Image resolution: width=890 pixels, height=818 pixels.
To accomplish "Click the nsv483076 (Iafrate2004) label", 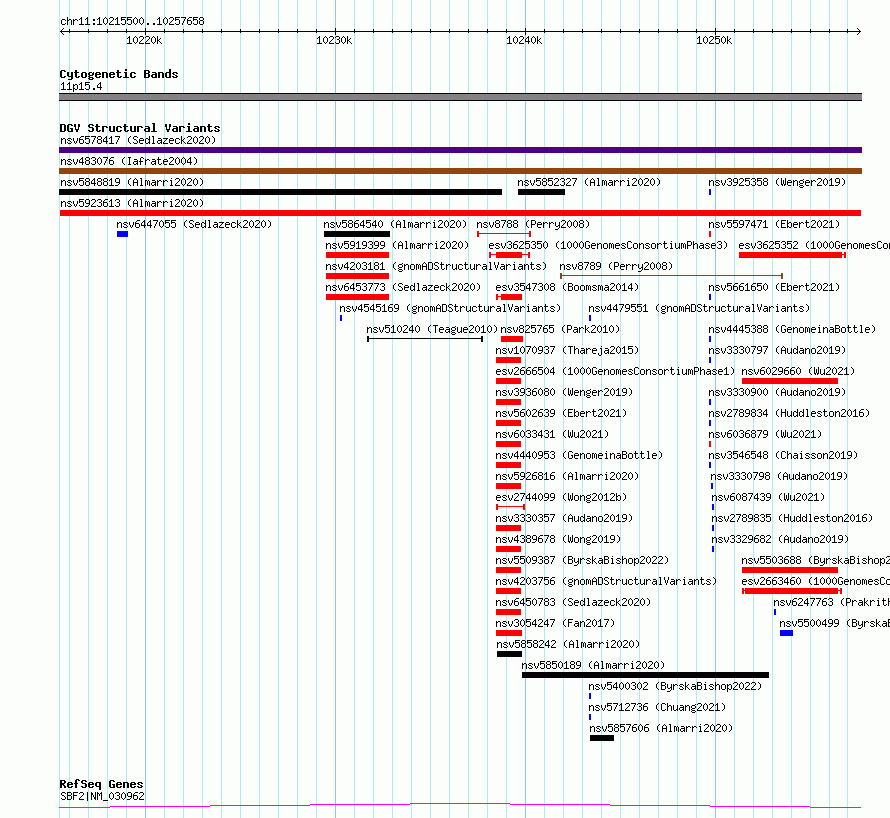I will click(129, 161).
